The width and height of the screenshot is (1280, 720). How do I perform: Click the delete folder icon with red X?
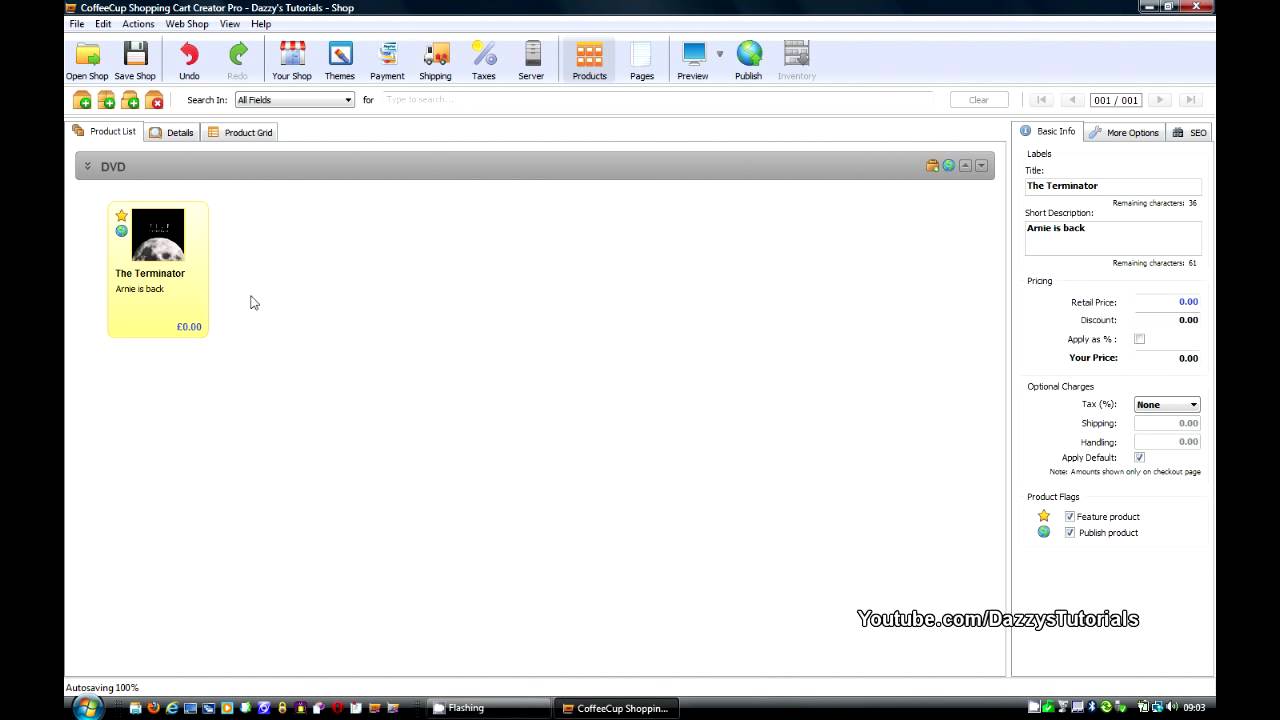pos(154,100)
